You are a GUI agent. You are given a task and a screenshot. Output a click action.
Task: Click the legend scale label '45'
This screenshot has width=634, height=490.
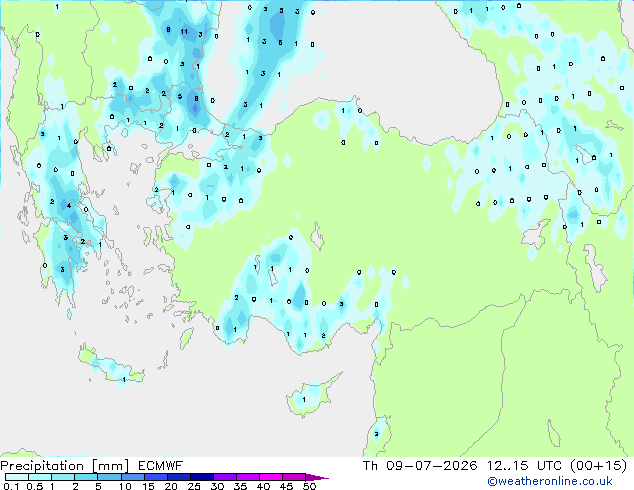click(x=286, y=486)
